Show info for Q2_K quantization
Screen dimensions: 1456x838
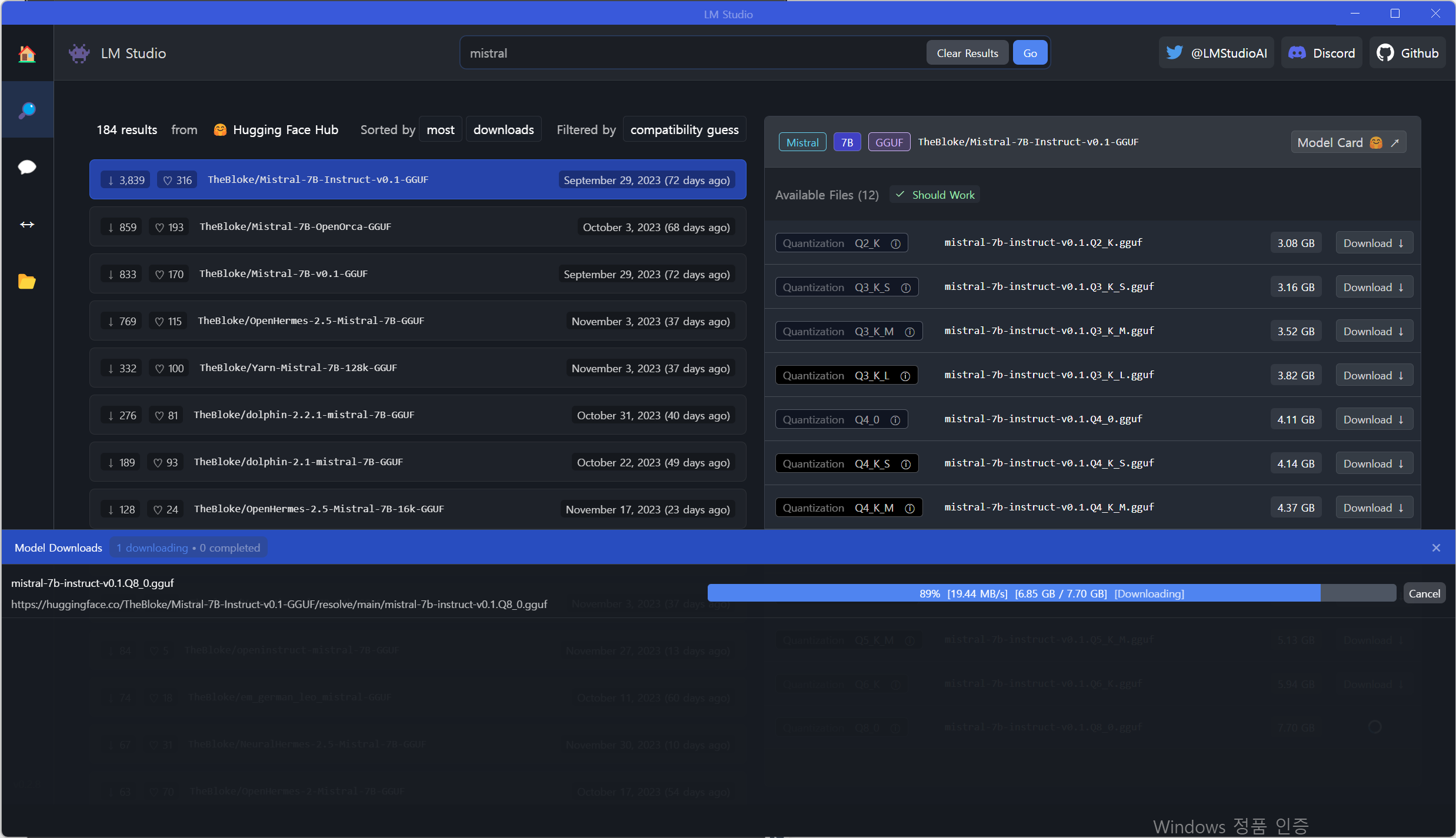click(x=895, y=243)
